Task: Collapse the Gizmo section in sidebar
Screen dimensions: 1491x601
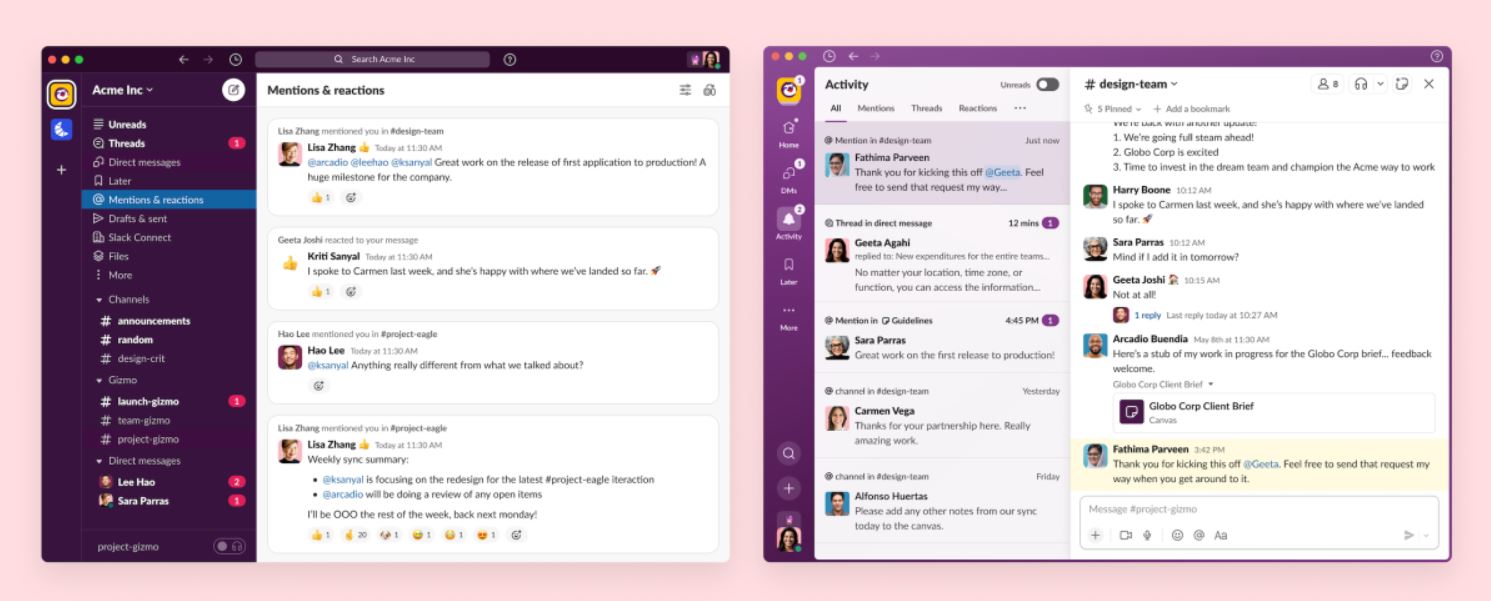Action: pos(99,380)
